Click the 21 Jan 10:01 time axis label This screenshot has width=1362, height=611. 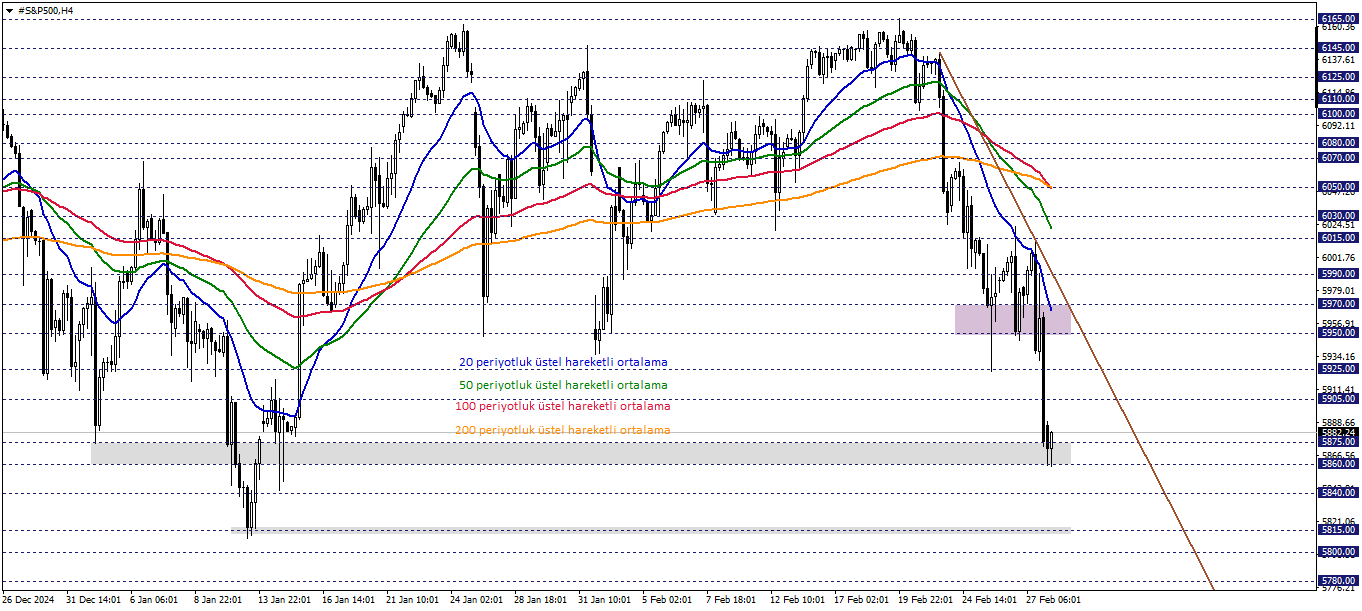point(413,600)
